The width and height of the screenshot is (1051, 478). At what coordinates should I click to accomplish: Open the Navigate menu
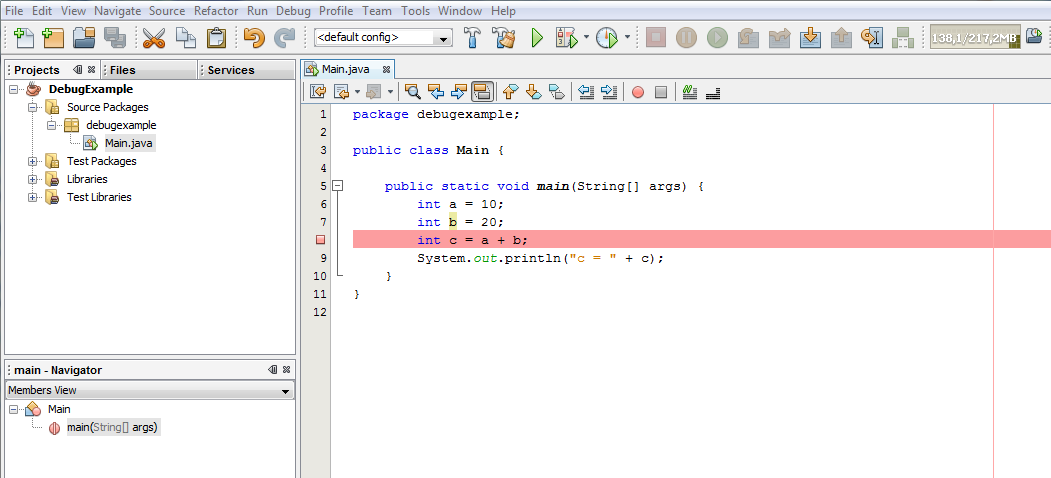pos(117,11)
